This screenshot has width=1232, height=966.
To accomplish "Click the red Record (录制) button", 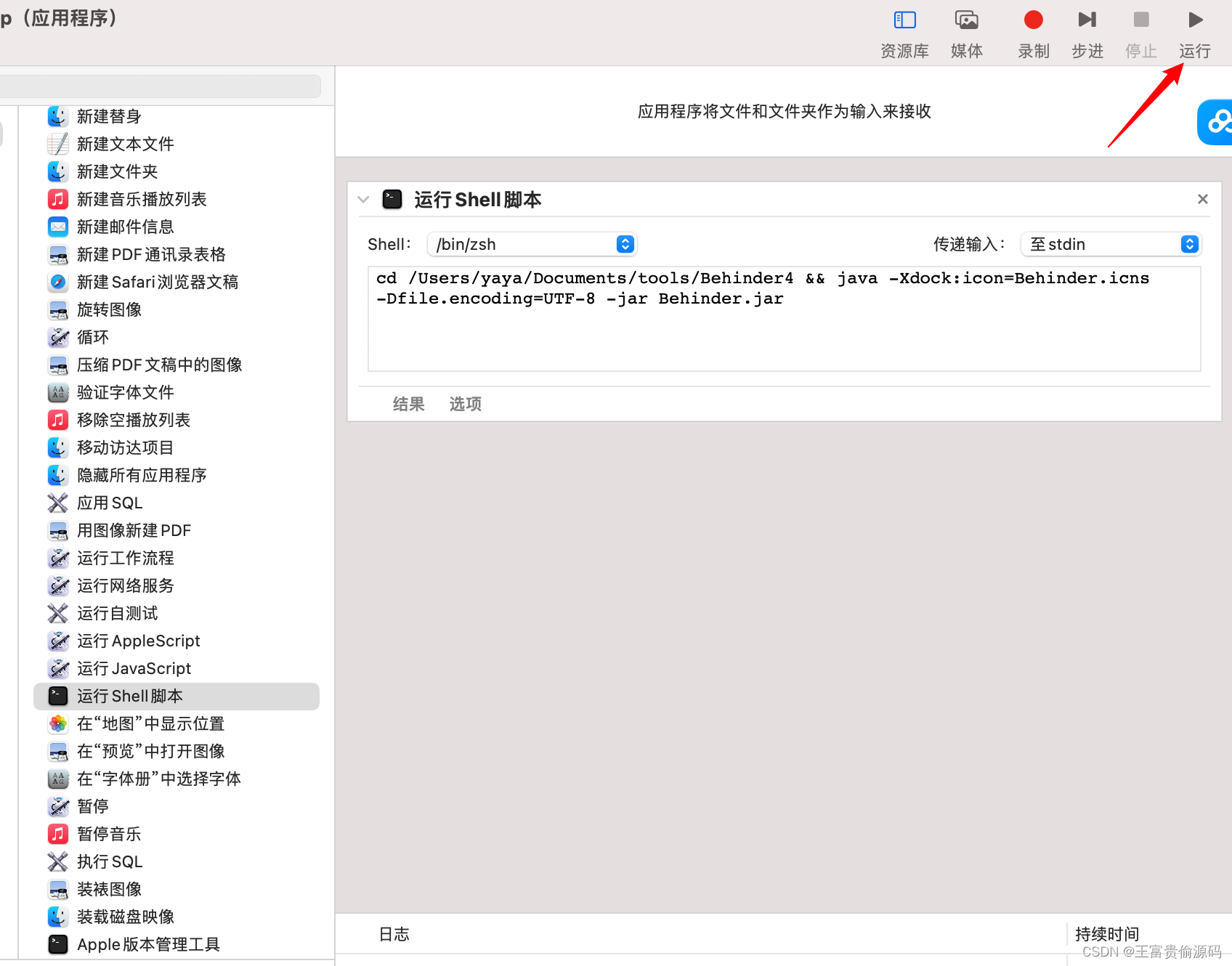I will coord(1033,20).
